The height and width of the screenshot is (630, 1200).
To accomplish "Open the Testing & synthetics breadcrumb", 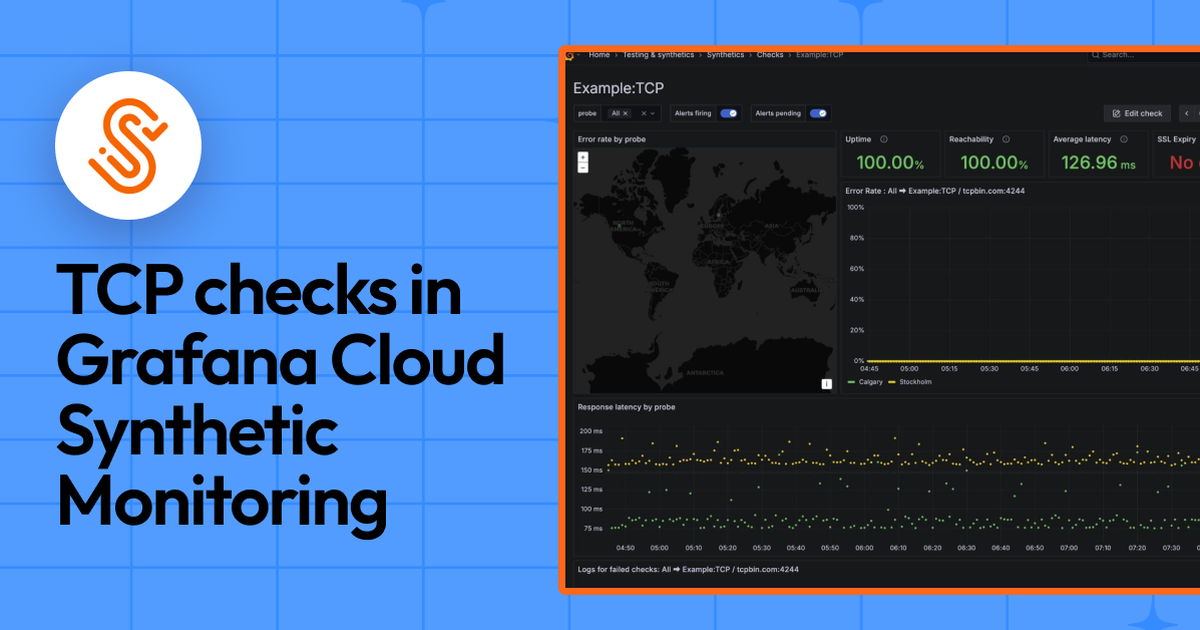I will pyautogui.click(x=658, y=55).
